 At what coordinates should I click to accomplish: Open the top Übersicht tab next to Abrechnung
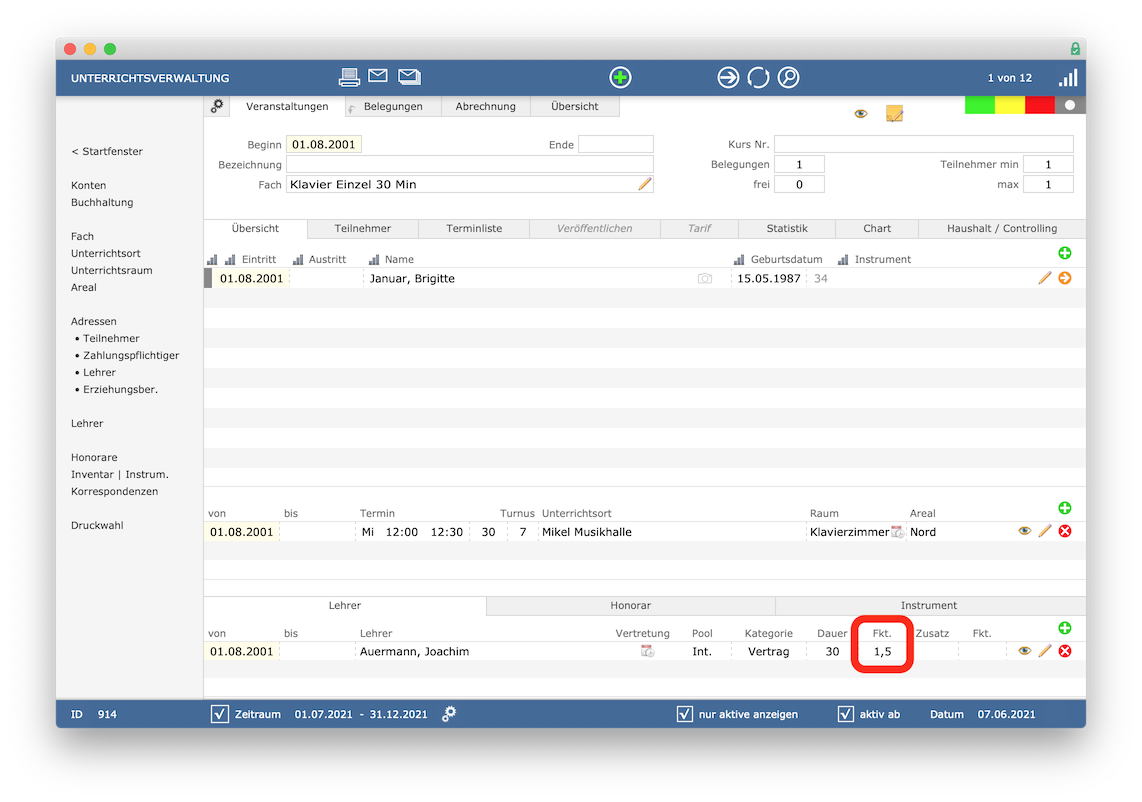(x=575, y=106)
